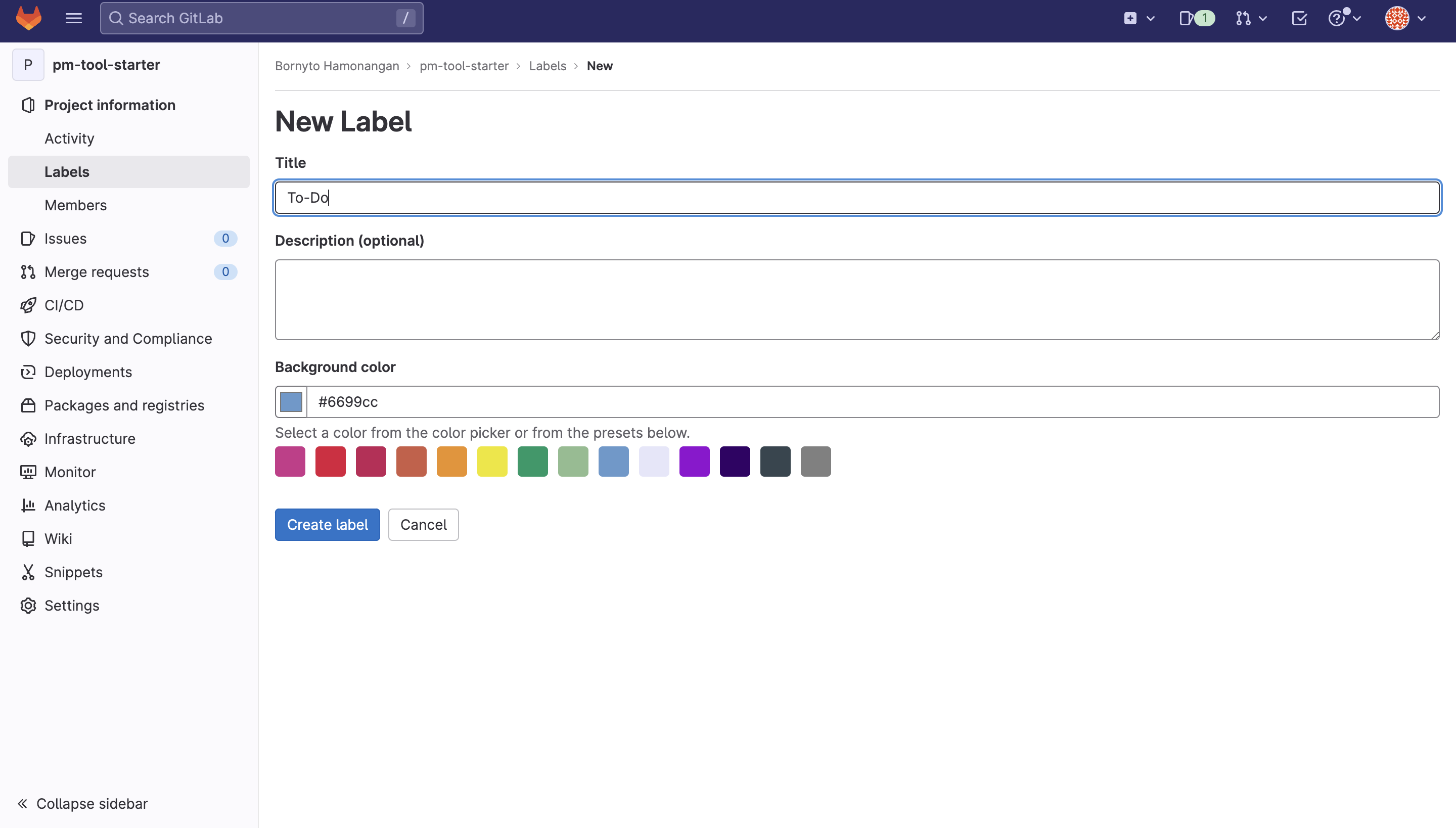Open the Snippets section

(x=128, y=572)
